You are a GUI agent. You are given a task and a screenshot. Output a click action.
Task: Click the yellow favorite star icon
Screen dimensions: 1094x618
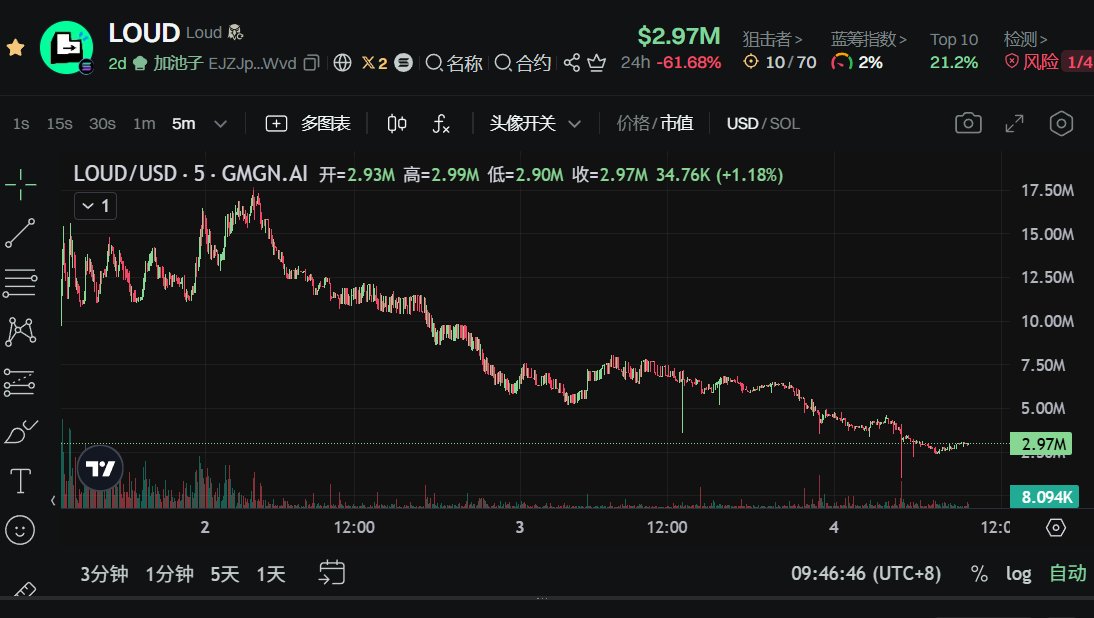click(15, 47)
